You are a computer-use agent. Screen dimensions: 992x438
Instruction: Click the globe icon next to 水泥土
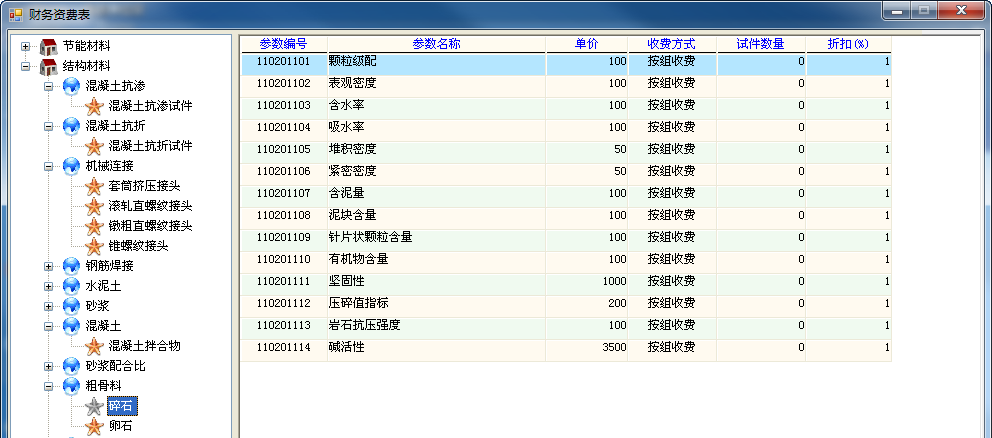[x=71, y=286]
